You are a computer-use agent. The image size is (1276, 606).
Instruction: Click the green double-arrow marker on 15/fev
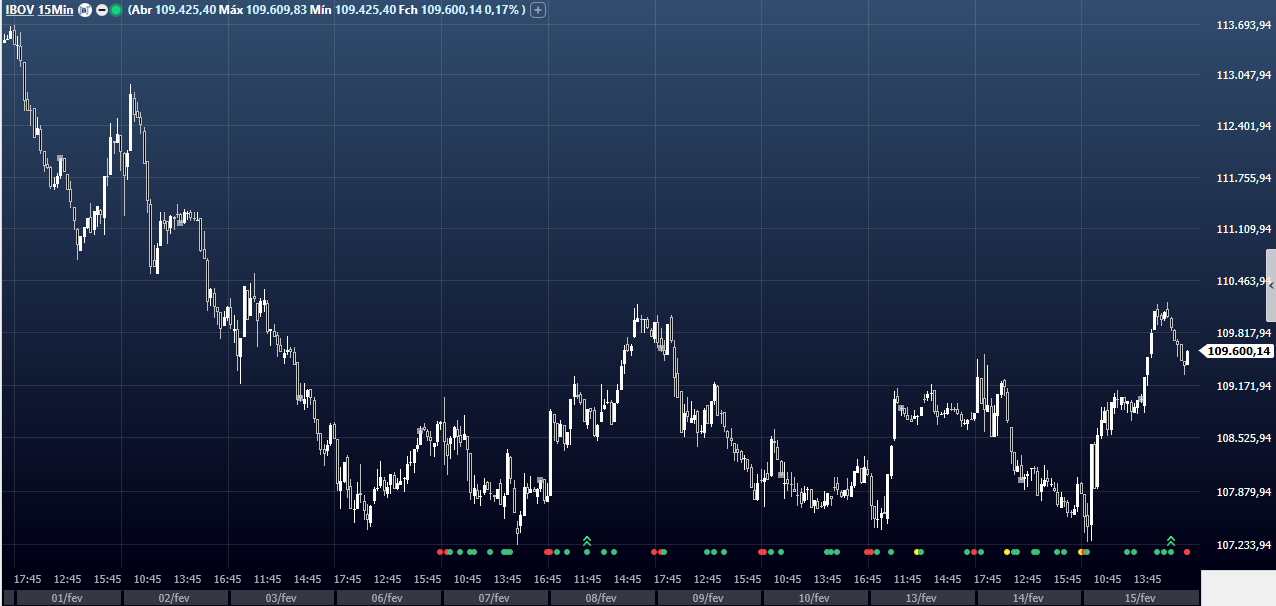pos(1171,541)
